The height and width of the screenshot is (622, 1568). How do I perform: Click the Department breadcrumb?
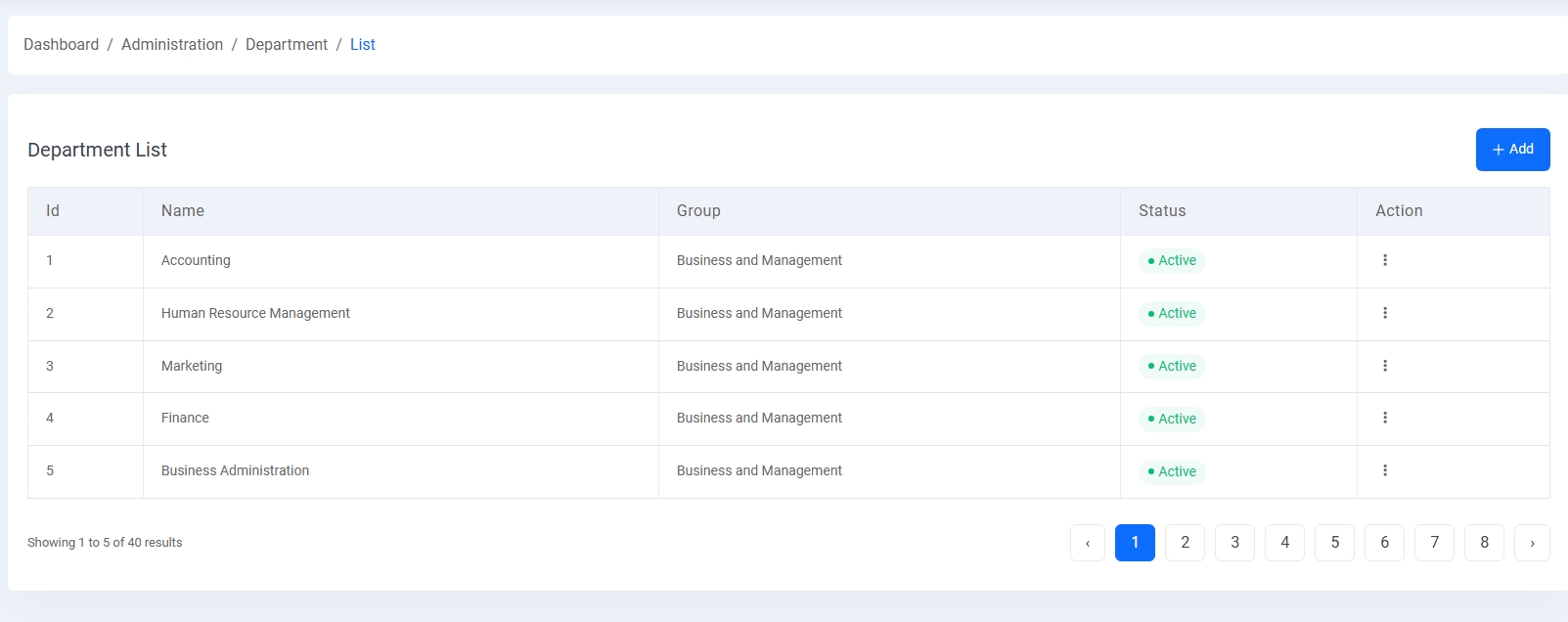[287, 45]
